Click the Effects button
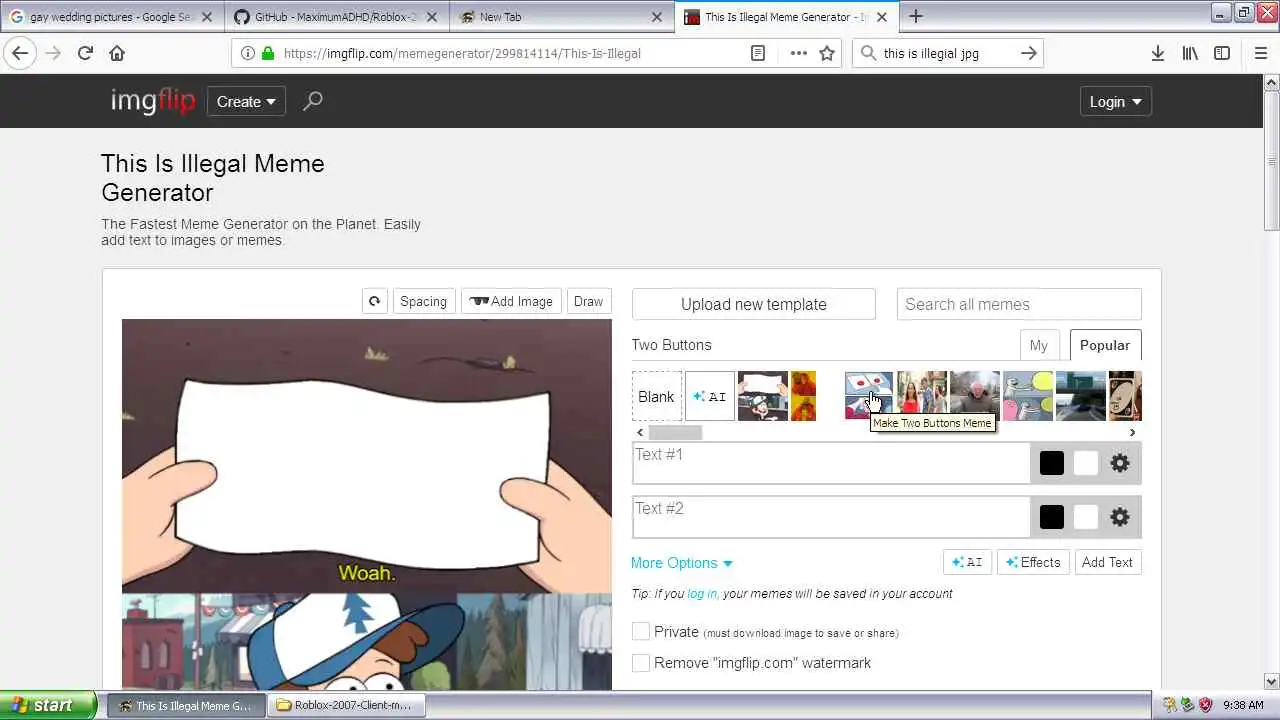 [x=1033, y=562]
